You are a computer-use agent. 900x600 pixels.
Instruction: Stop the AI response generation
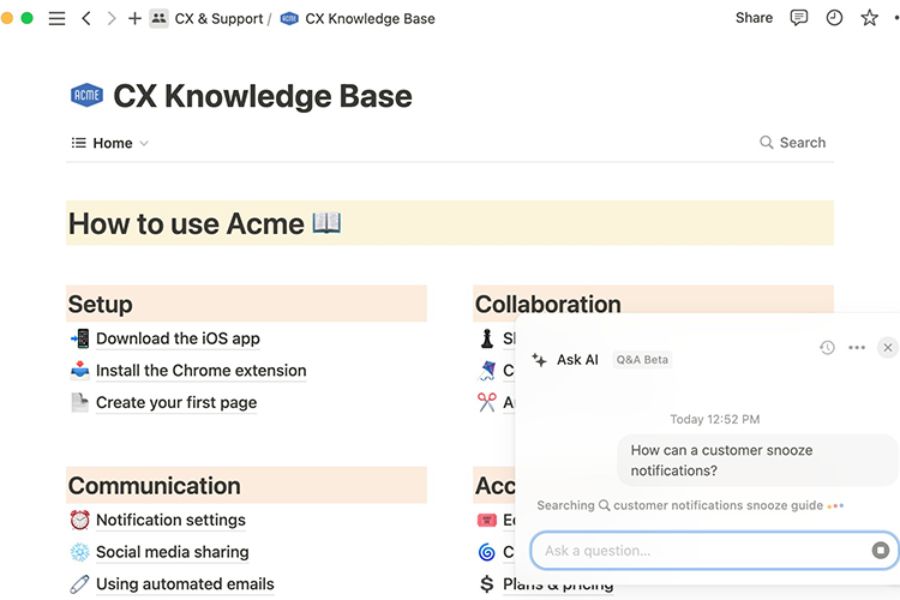tap(880, 550)
